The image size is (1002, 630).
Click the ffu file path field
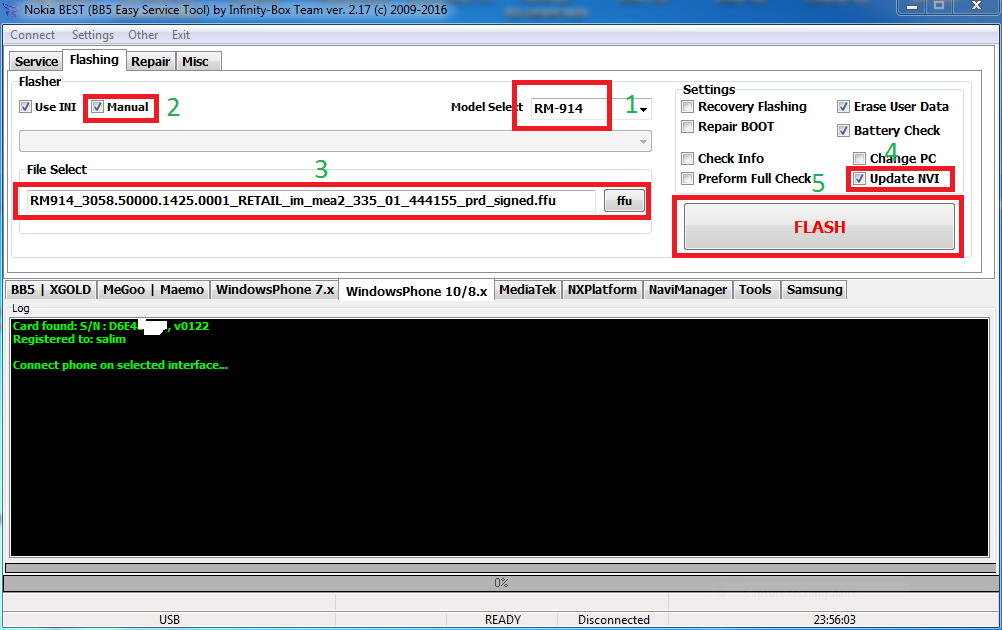click(x=312, y=201)
